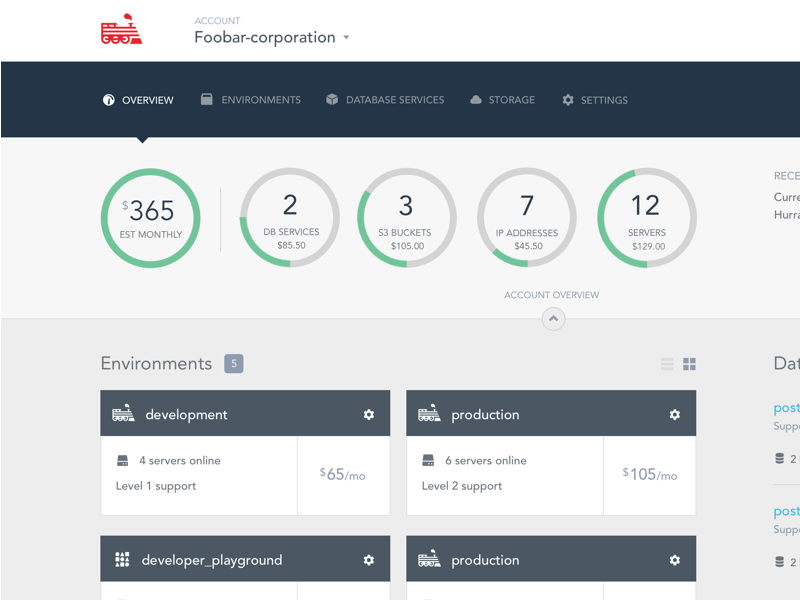Switch to Database Services tab
Screen dimensions: 800x600
[385, 99]
